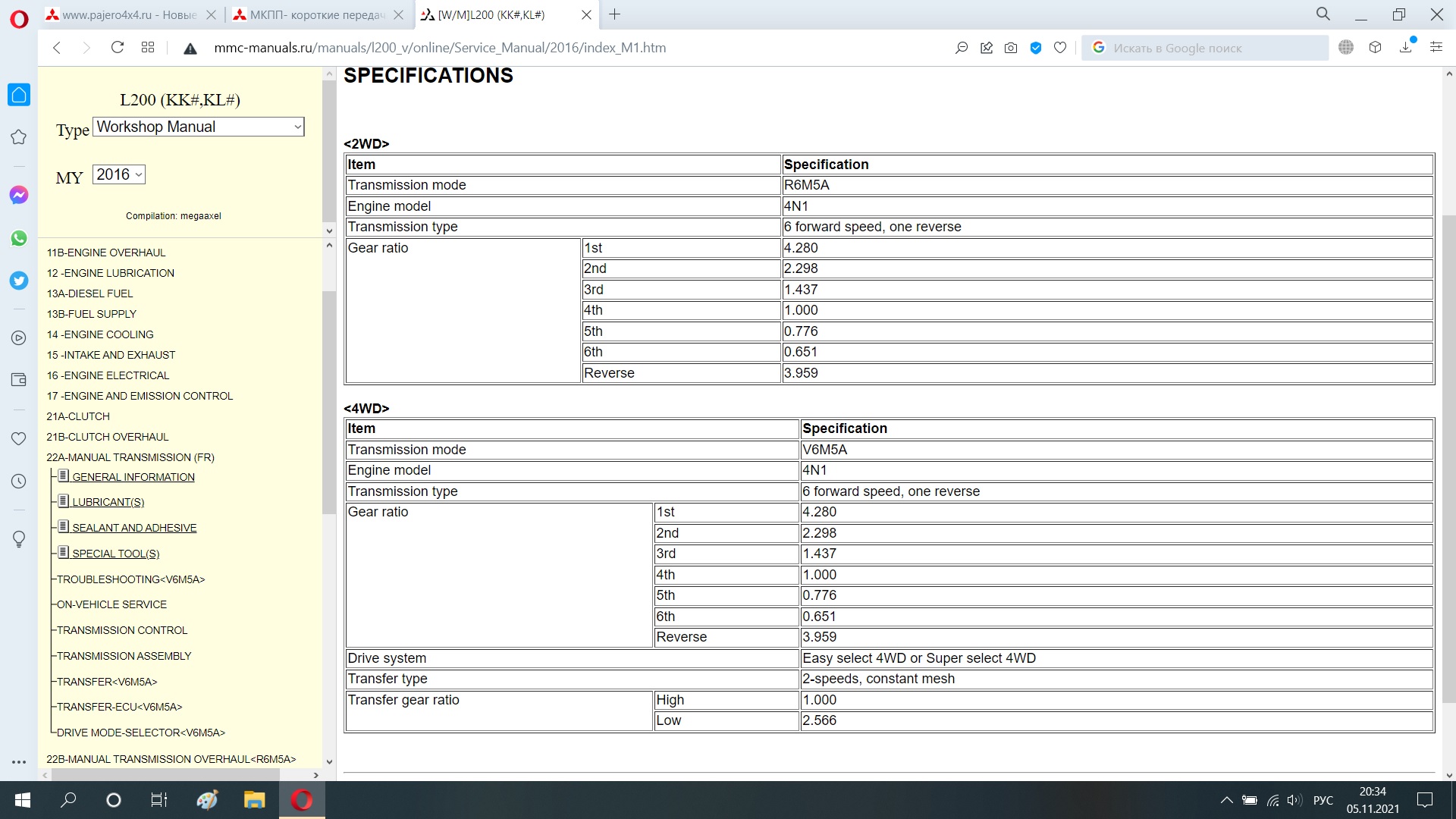Open SPECIAL TOOL(S) link
Viewport: 1456px width, 819px height.
115,554
